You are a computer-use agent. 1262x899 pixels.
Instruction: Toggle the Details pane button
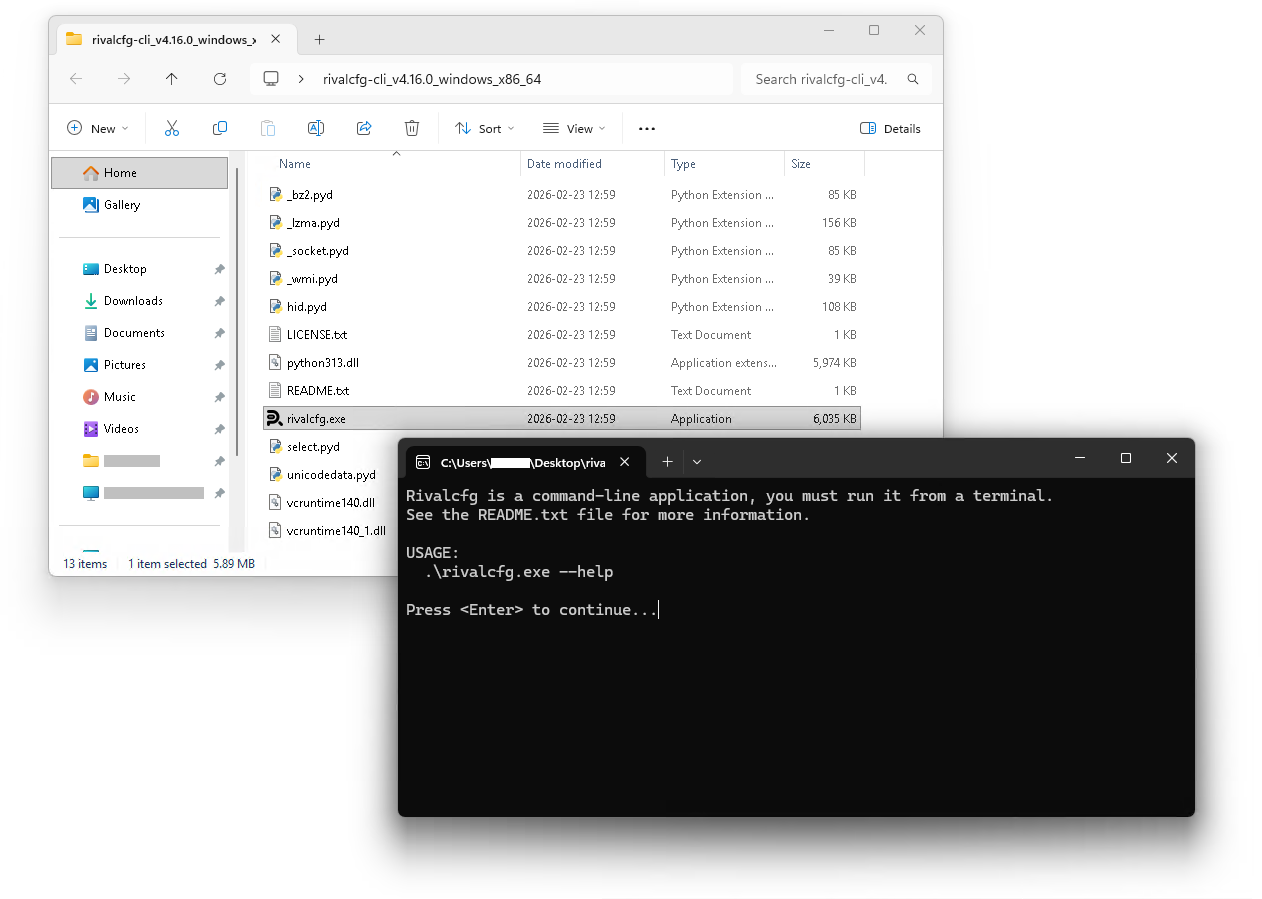890,128
